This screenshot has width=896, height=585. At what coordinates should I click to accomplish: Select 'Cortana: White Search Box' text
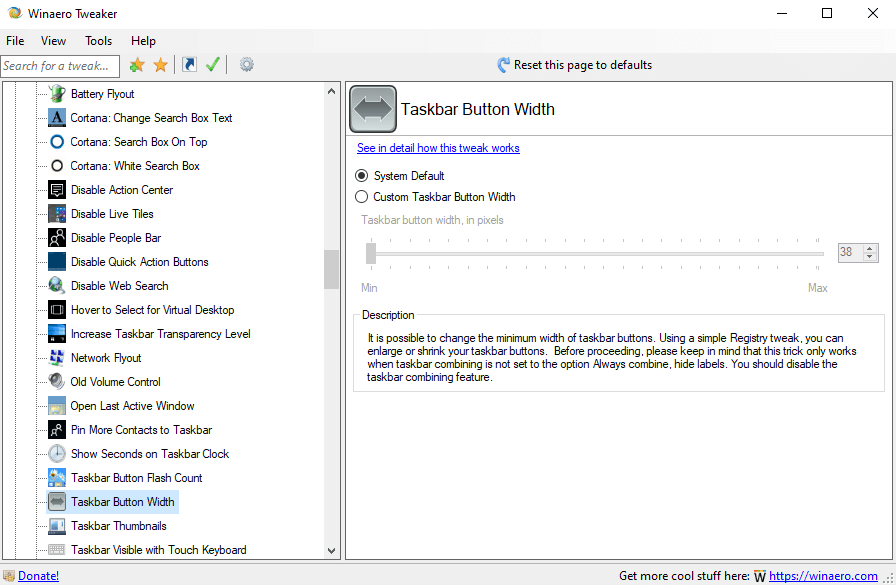click(135, 166)
